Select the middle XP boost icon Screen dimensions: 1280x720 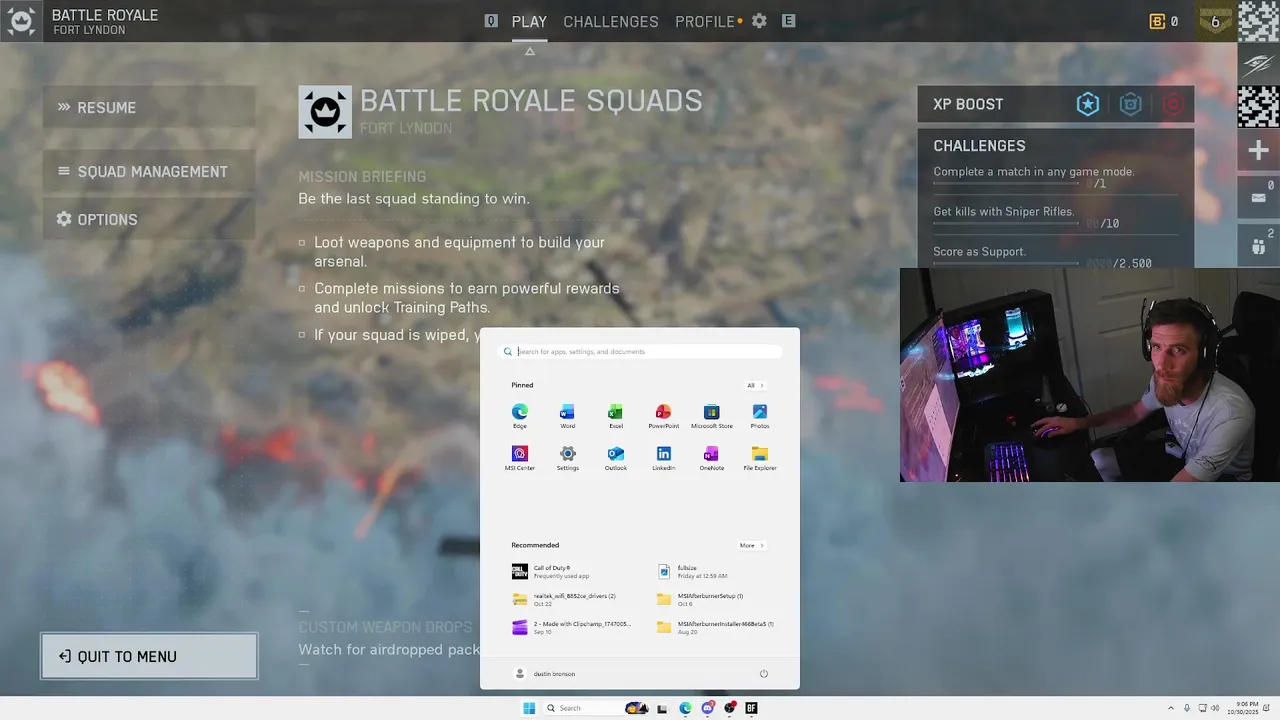pyautogui.click(x=1130, y=104)
